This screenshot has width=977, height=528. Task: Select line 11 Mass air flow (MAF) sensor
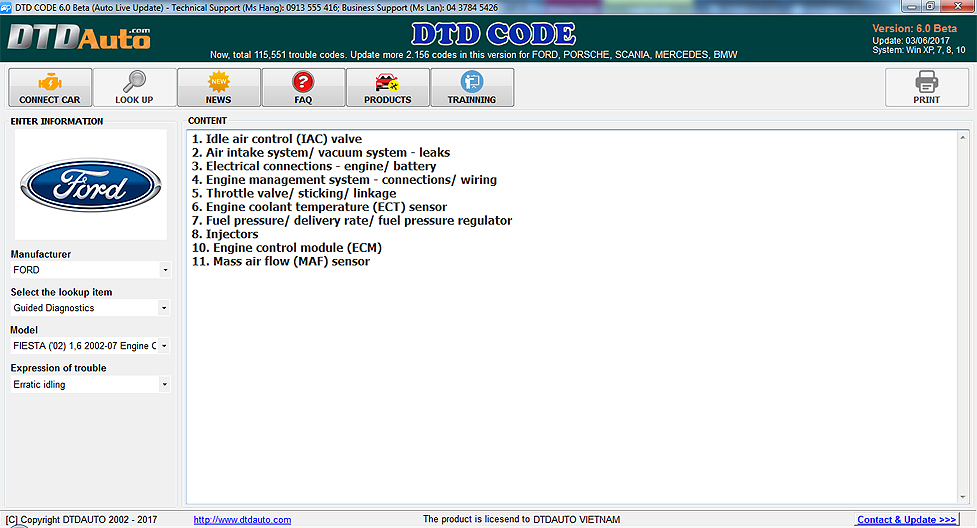point(280,262)
